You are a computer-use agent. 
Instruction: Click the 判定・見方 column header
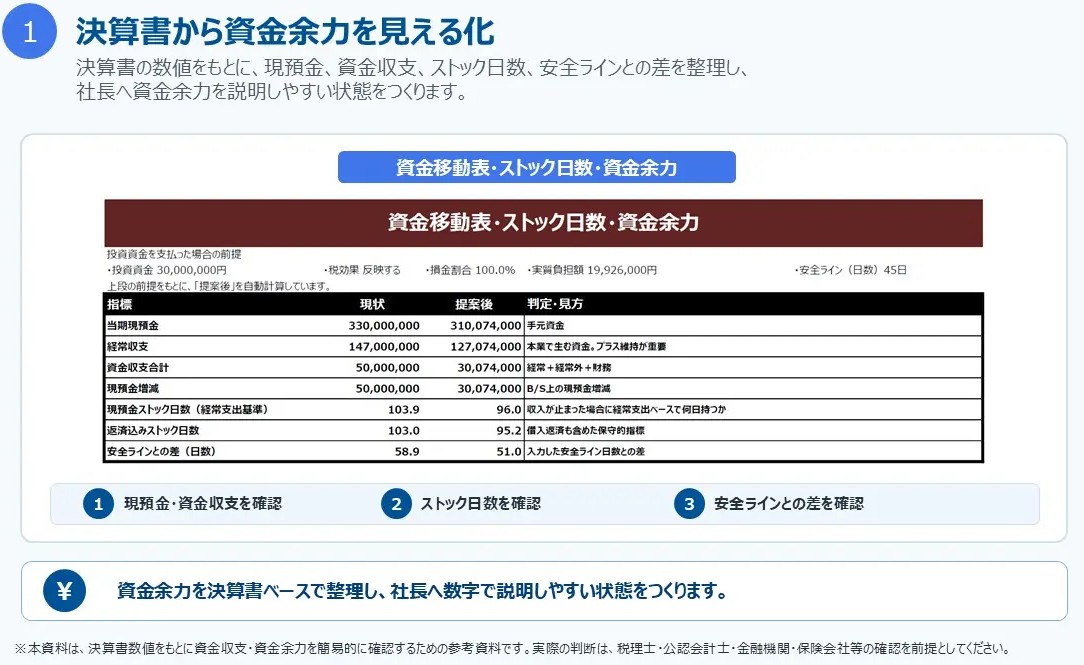554,304
